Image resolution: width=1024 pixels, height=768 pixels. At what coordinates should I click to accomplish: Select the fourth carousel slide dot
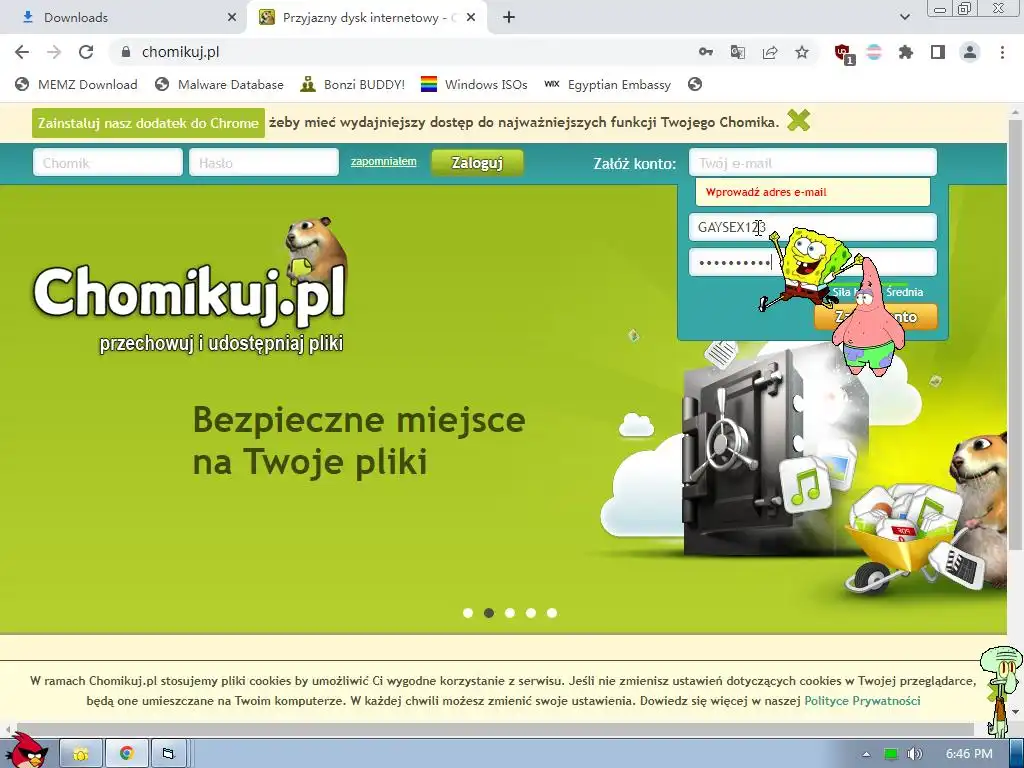coord(531,613)
